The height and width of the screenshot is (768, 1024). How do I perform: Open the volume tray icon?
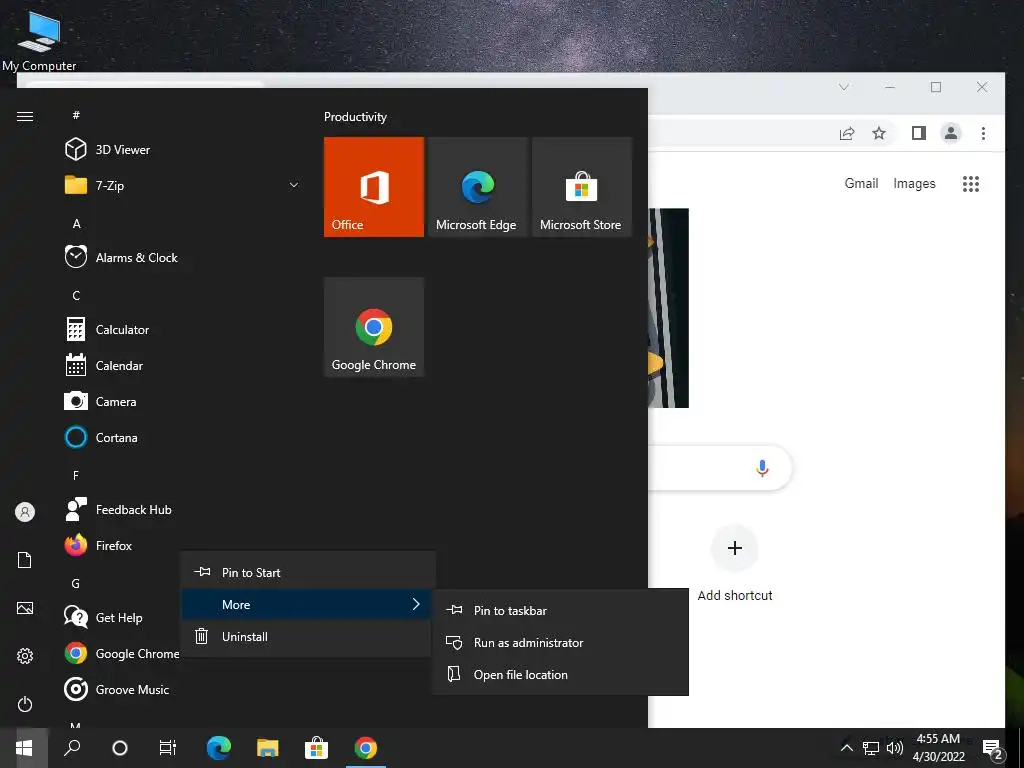coord(895,748)
